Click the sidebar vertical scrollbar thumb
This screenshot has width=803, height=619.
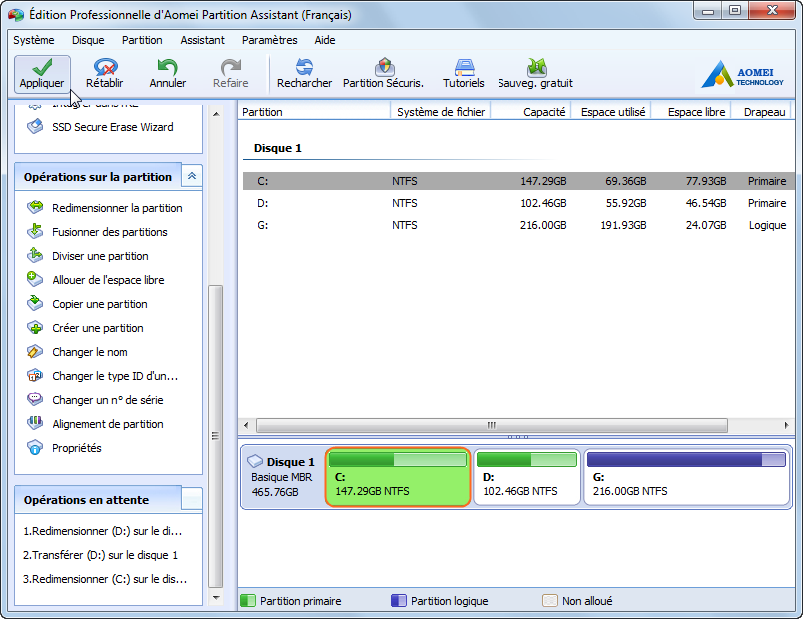[216, 436]
